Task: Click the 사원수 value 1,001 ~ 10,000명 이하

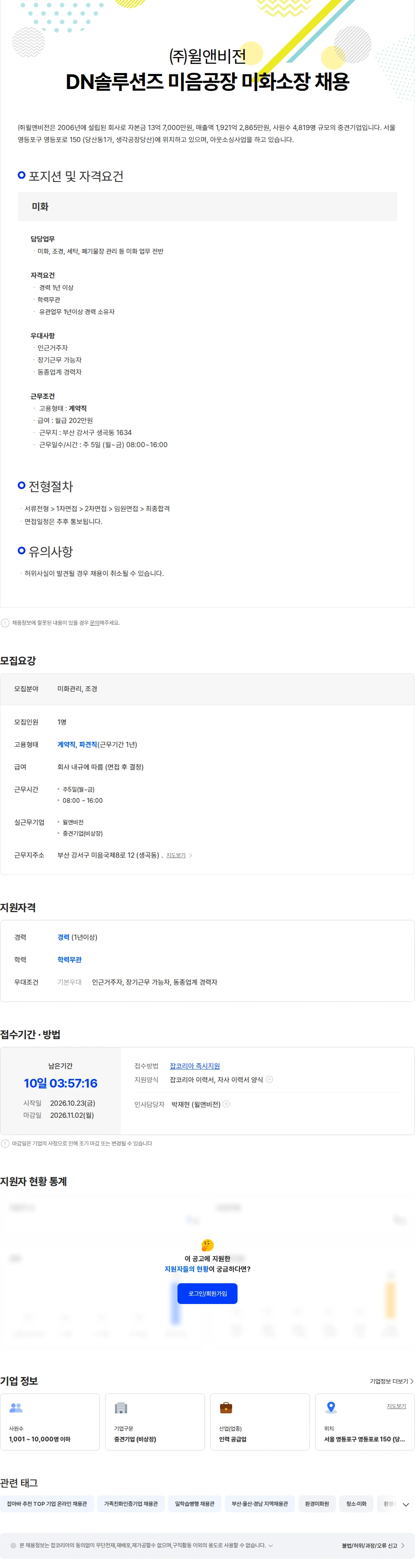Action: (x=40, y=1439)
